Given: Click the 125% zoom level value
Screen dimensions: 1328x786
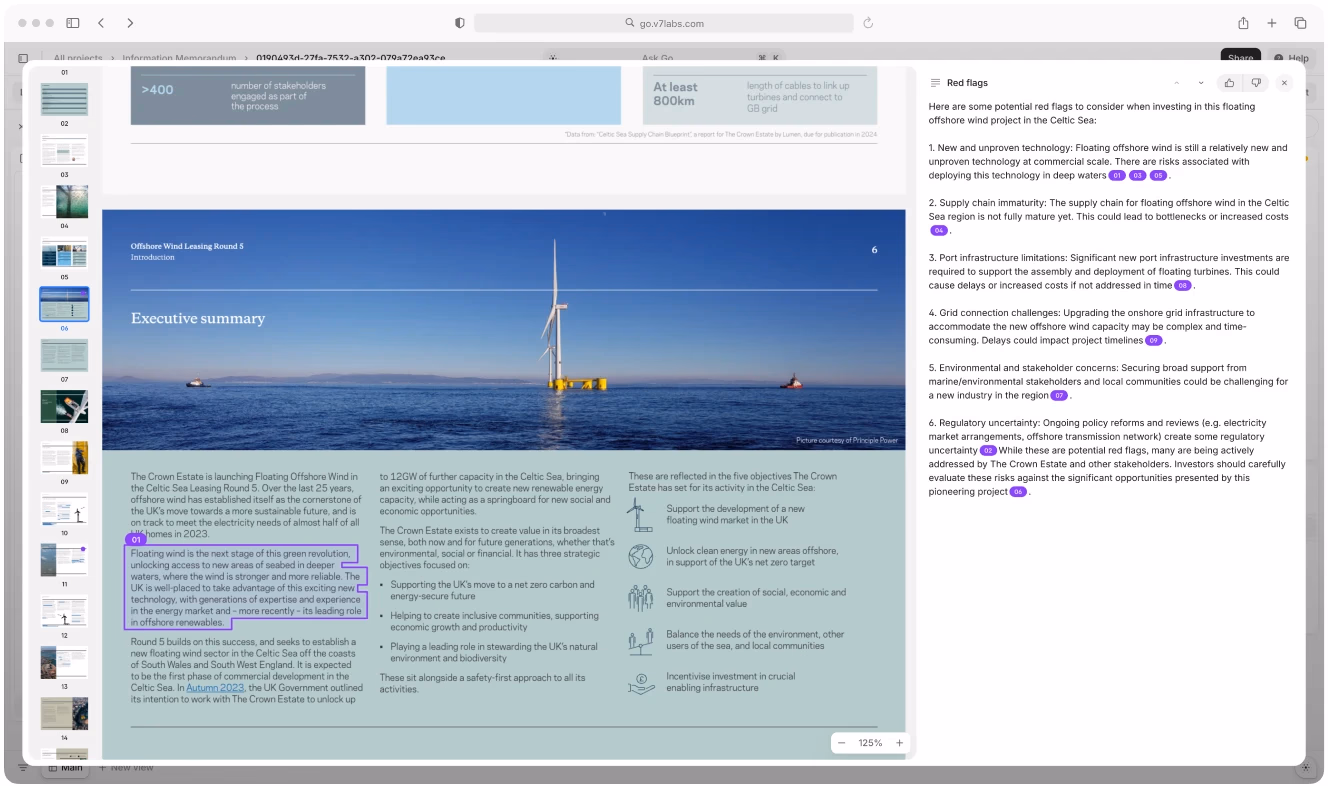Looking at the screenshot, I should [870, 743].
